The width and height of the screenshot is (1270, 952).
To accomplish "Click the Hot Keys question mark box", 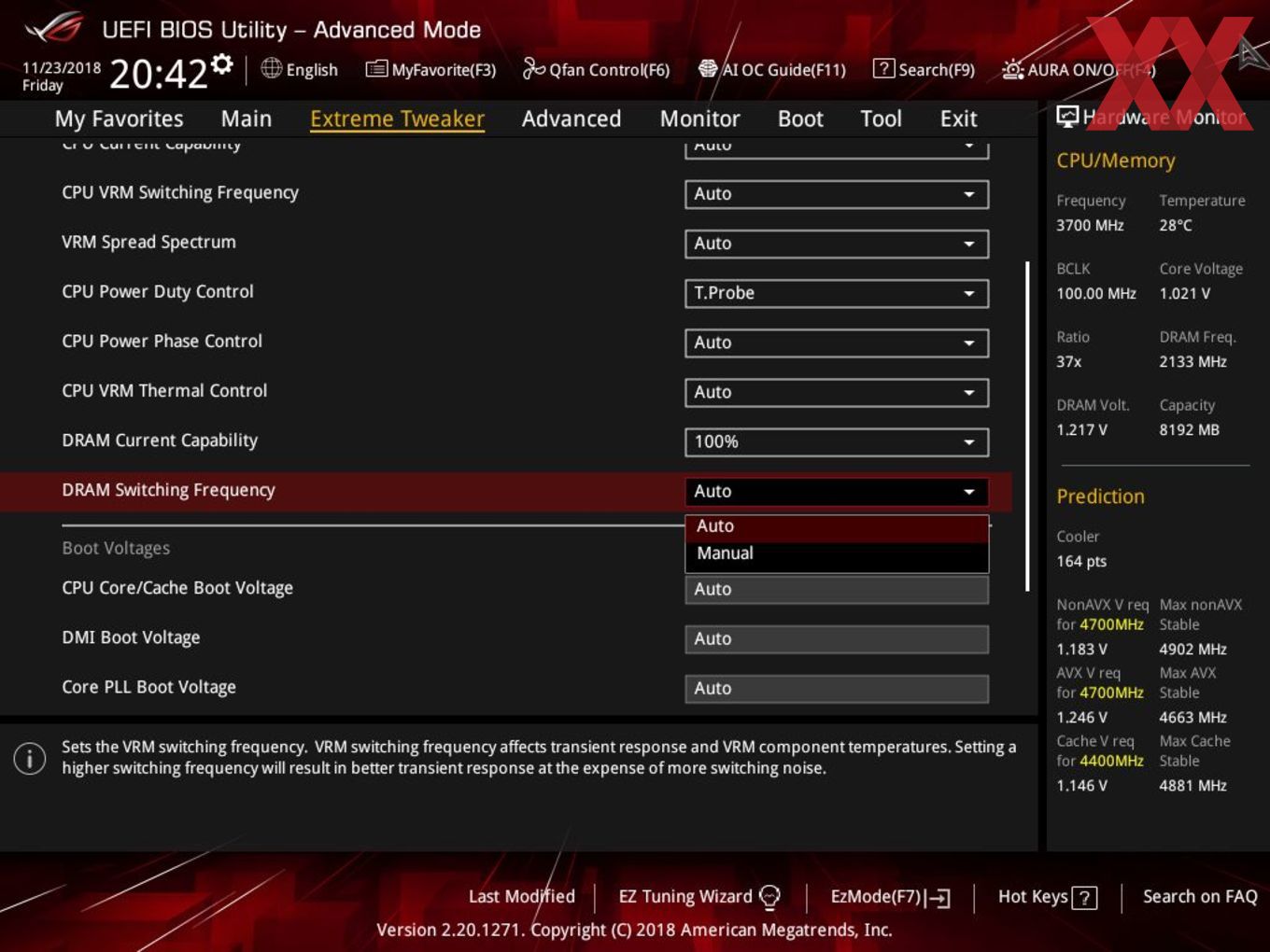I will (1084, 898).
